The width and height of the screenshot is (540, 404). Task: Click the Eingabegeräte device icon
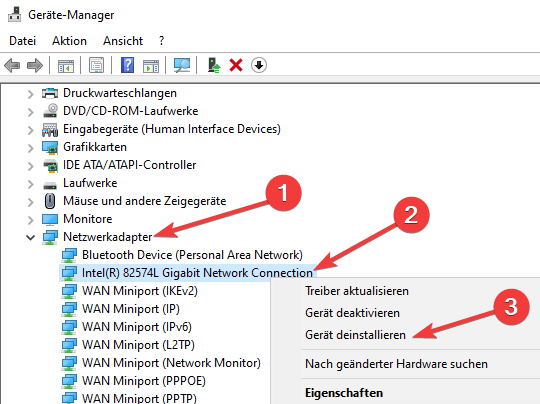click(x=50, y=129)
